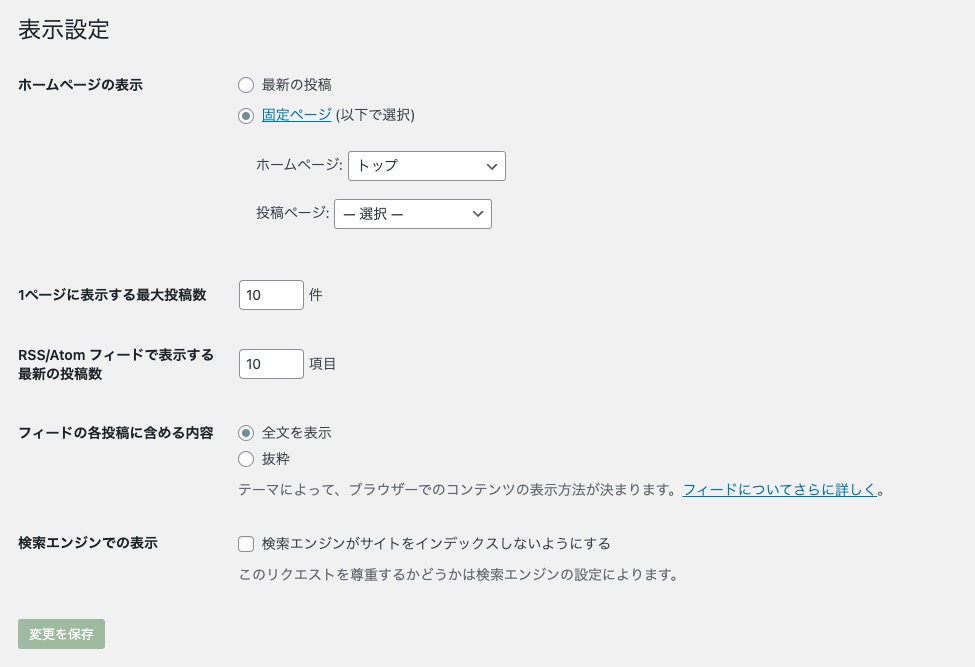Enable the search engine no-index checkbox
This screenshot has width=975, height=667.
click(246, 544)
